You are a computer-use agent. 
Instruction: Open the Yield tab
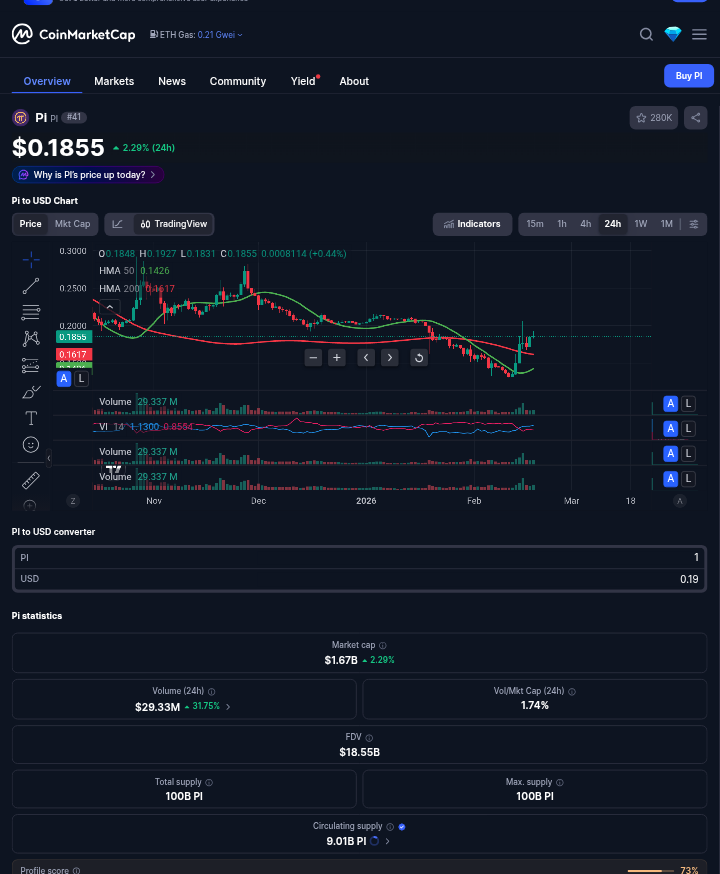303,81
